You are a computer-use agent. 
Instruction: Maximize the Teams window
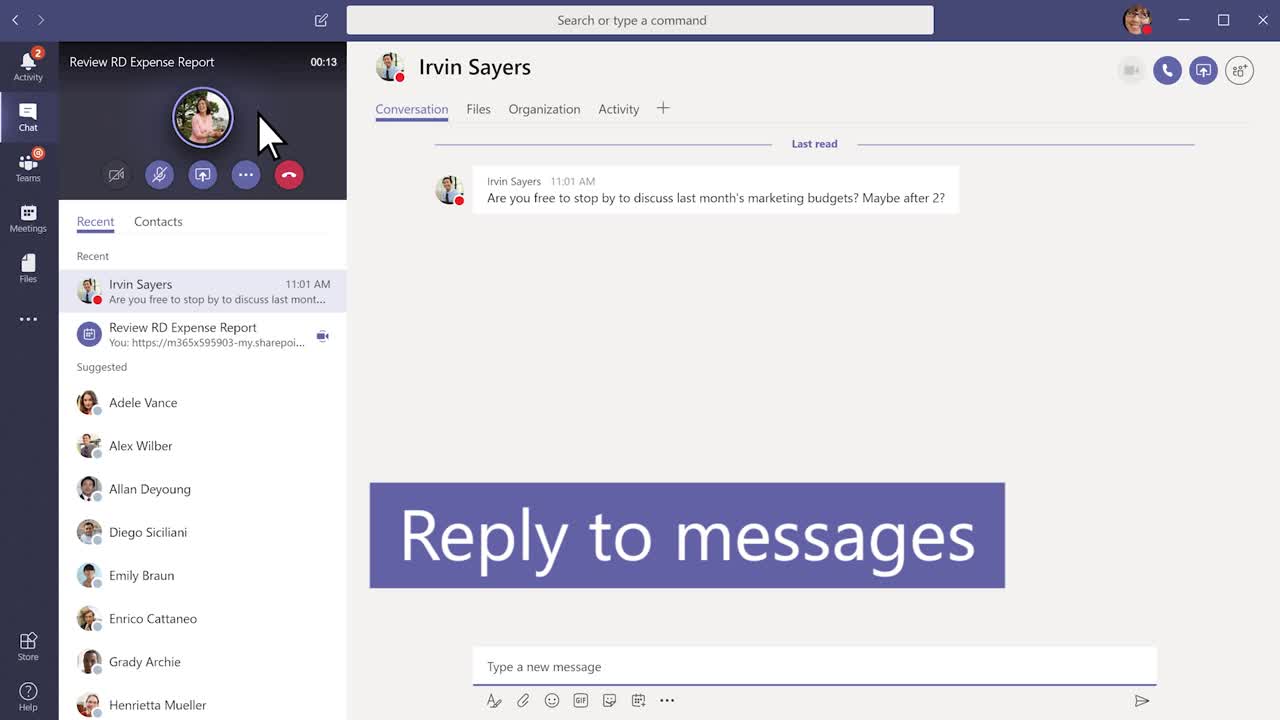coord(1223,20)
